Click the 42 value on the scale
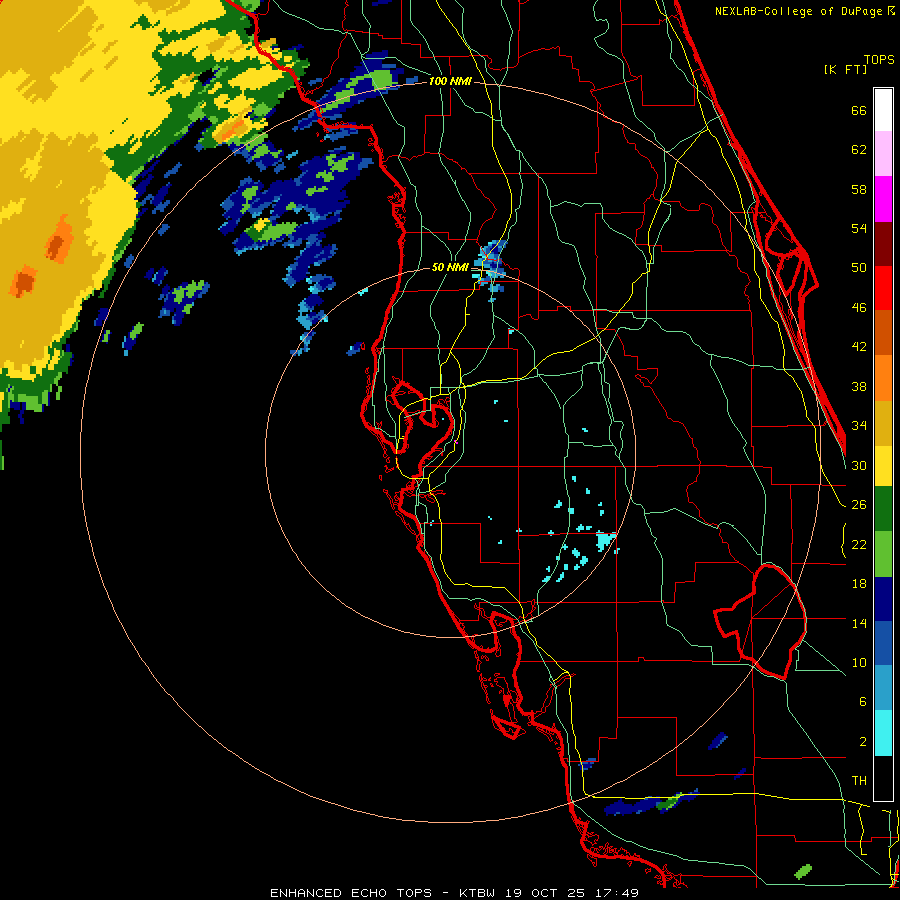The image size is (900, 900). (859, 347)
